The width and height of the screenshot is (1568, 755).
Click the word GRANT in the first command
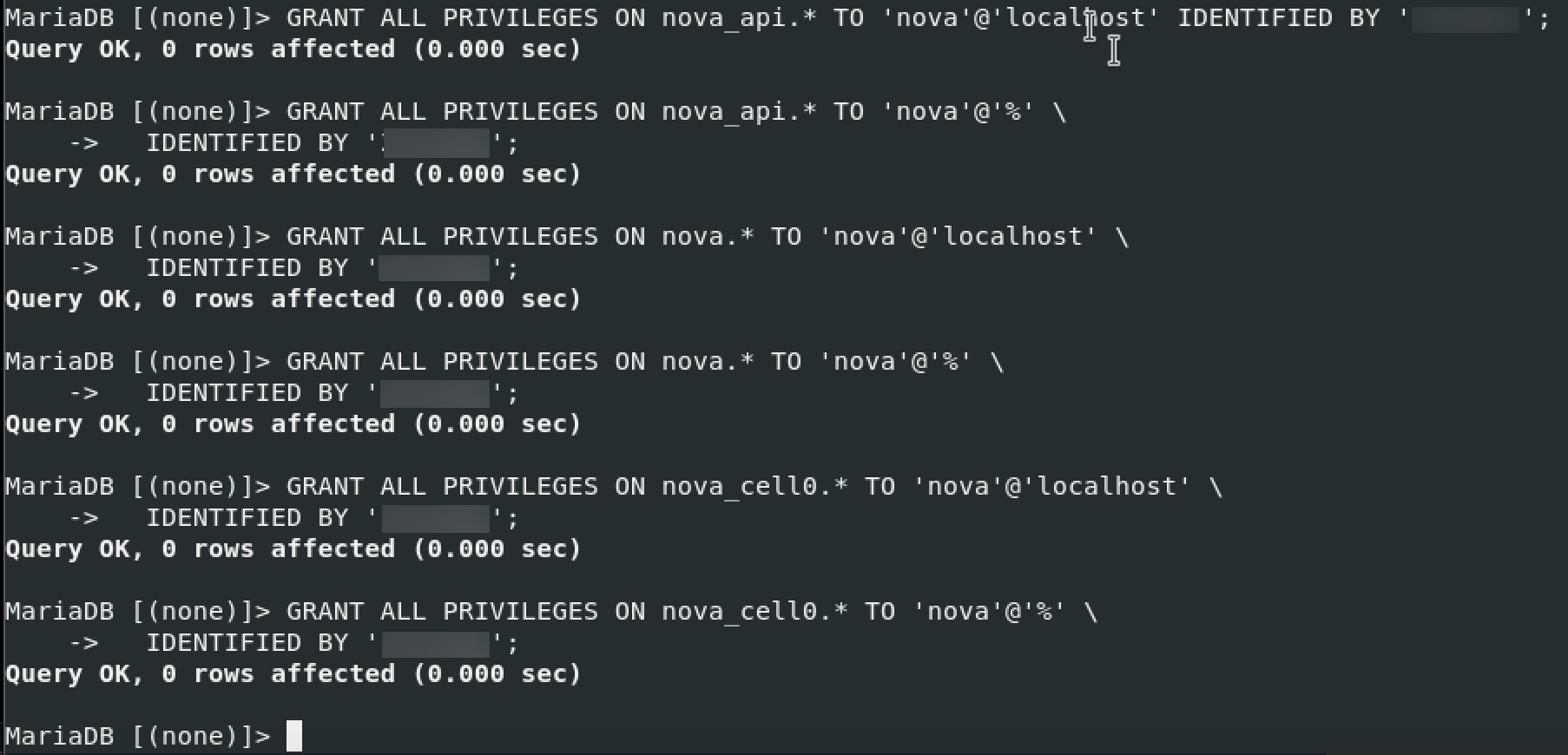[325, 18]
